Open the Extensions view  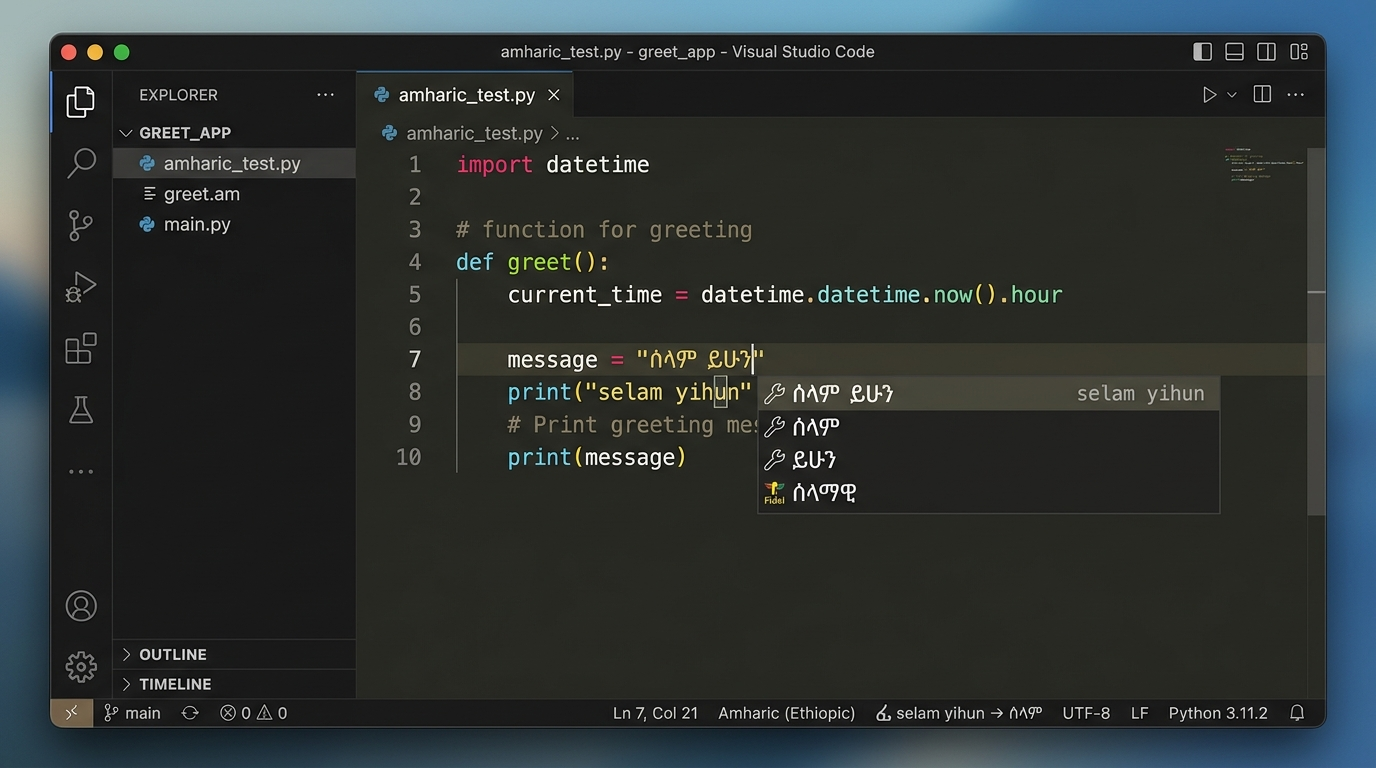tap(81, 348)
